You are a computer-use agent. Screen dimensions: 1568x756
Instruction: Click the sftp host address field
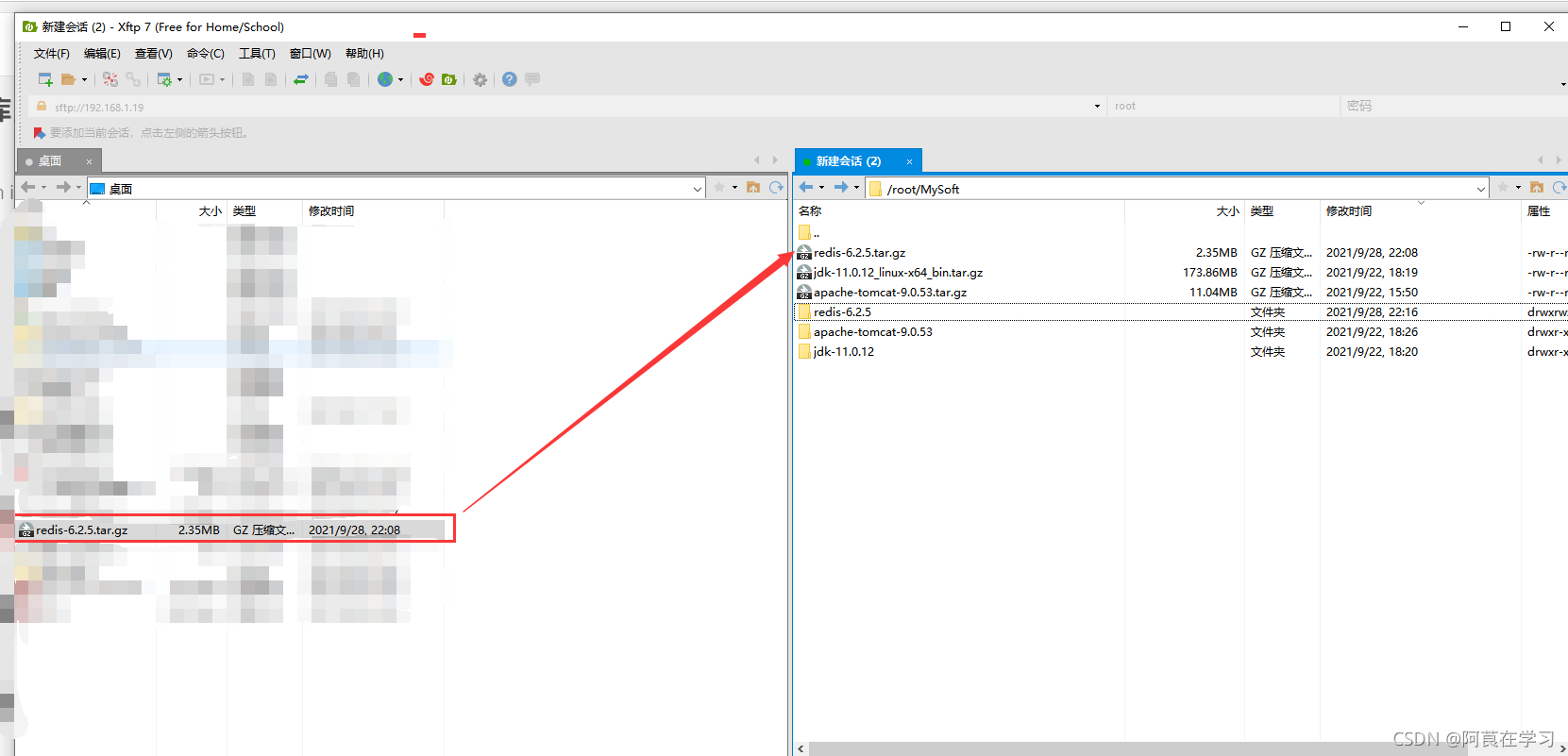click(x=566, y=107)
